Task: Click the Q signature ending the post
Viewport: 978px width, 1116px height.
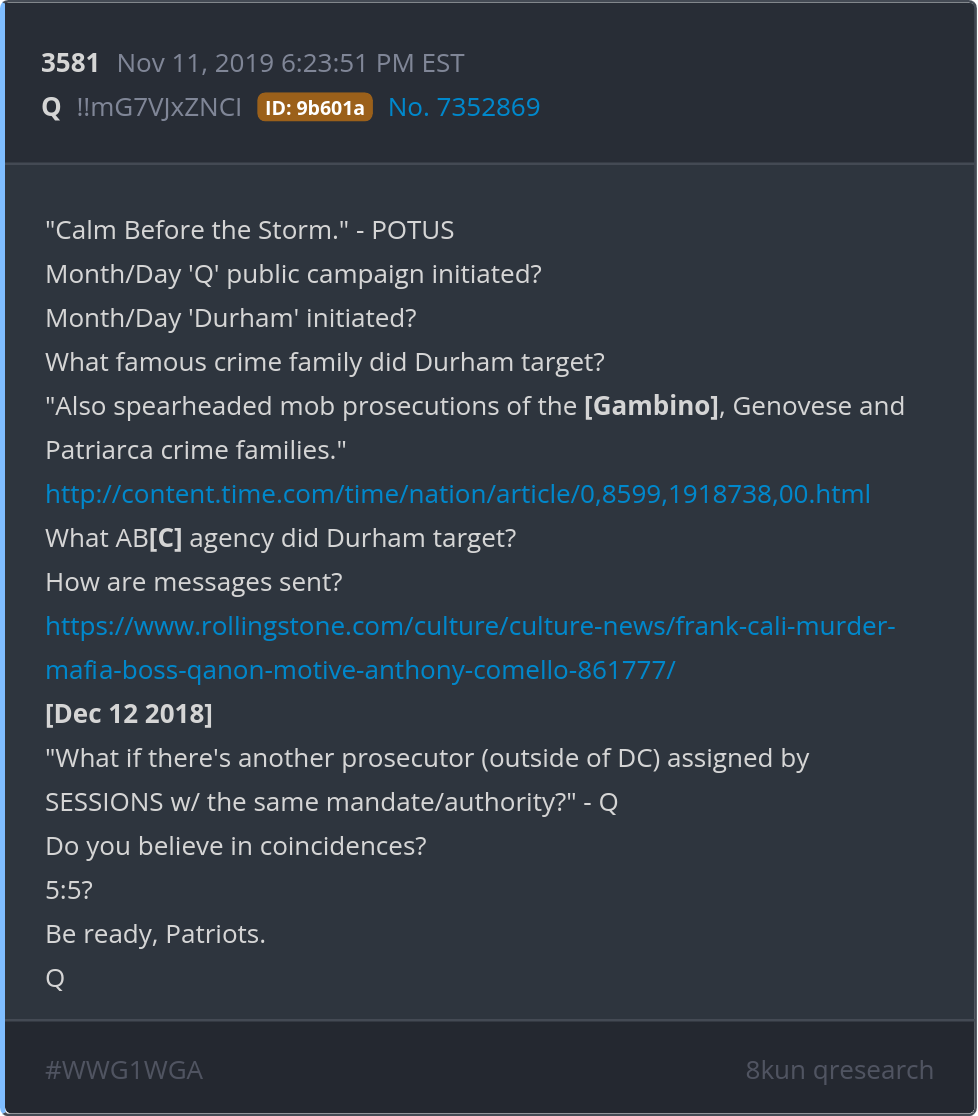Action: coord(55,978)
